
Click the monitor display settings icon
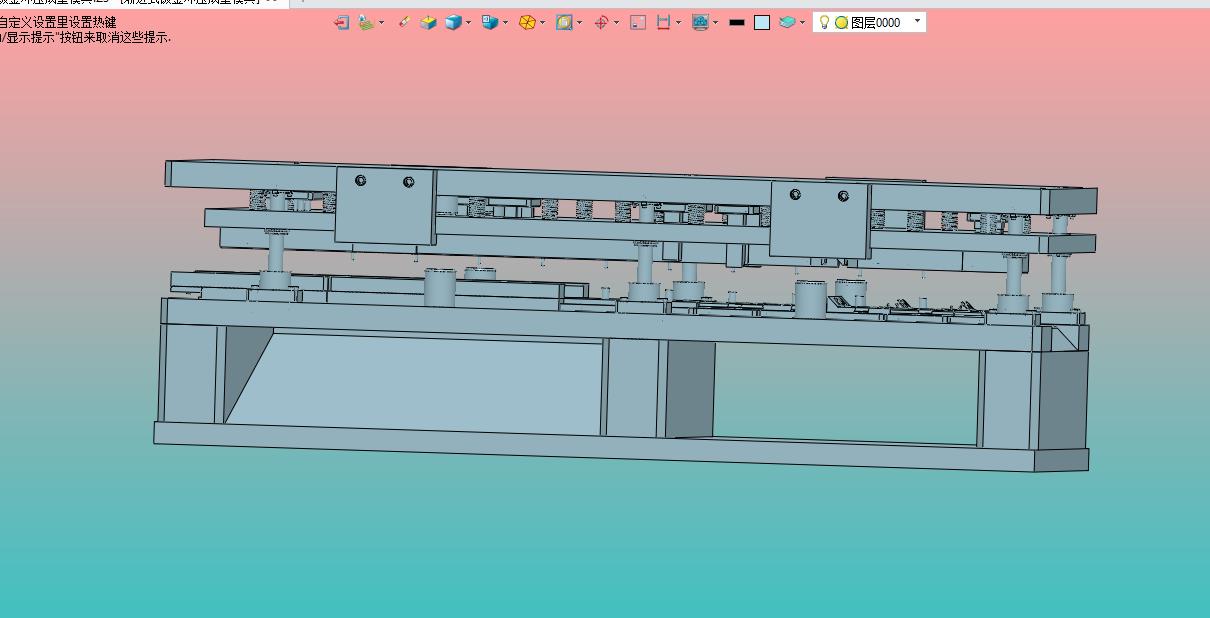pyautogui.click(x=700, y=22)
